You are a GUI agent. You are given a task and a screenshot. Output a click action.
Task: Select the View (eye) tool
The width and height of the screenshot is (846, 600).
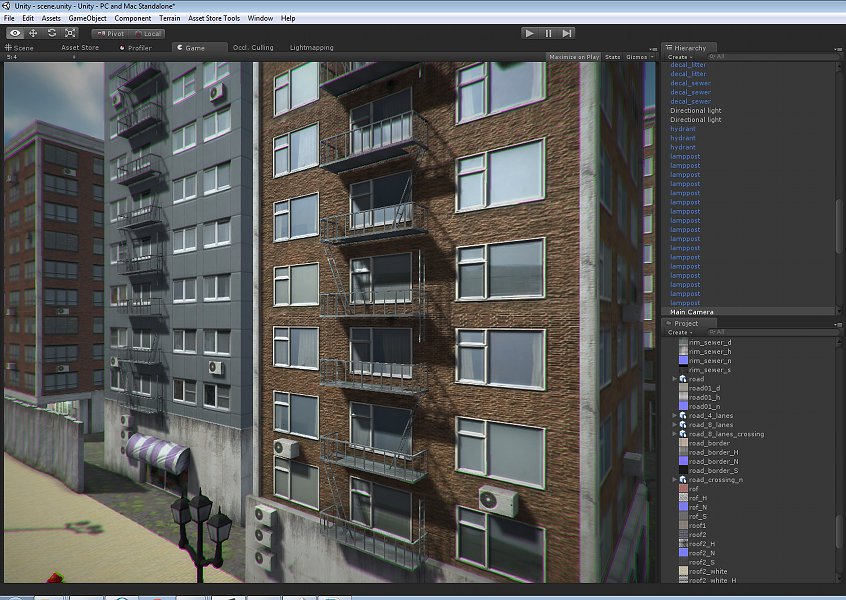pos(15,33)
